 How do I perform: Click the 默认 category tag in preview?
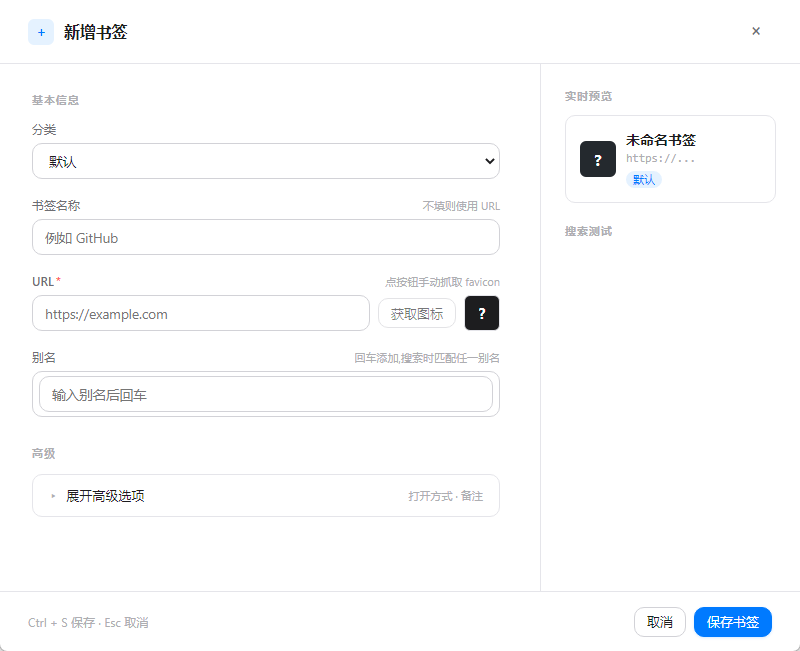(643, 180)
